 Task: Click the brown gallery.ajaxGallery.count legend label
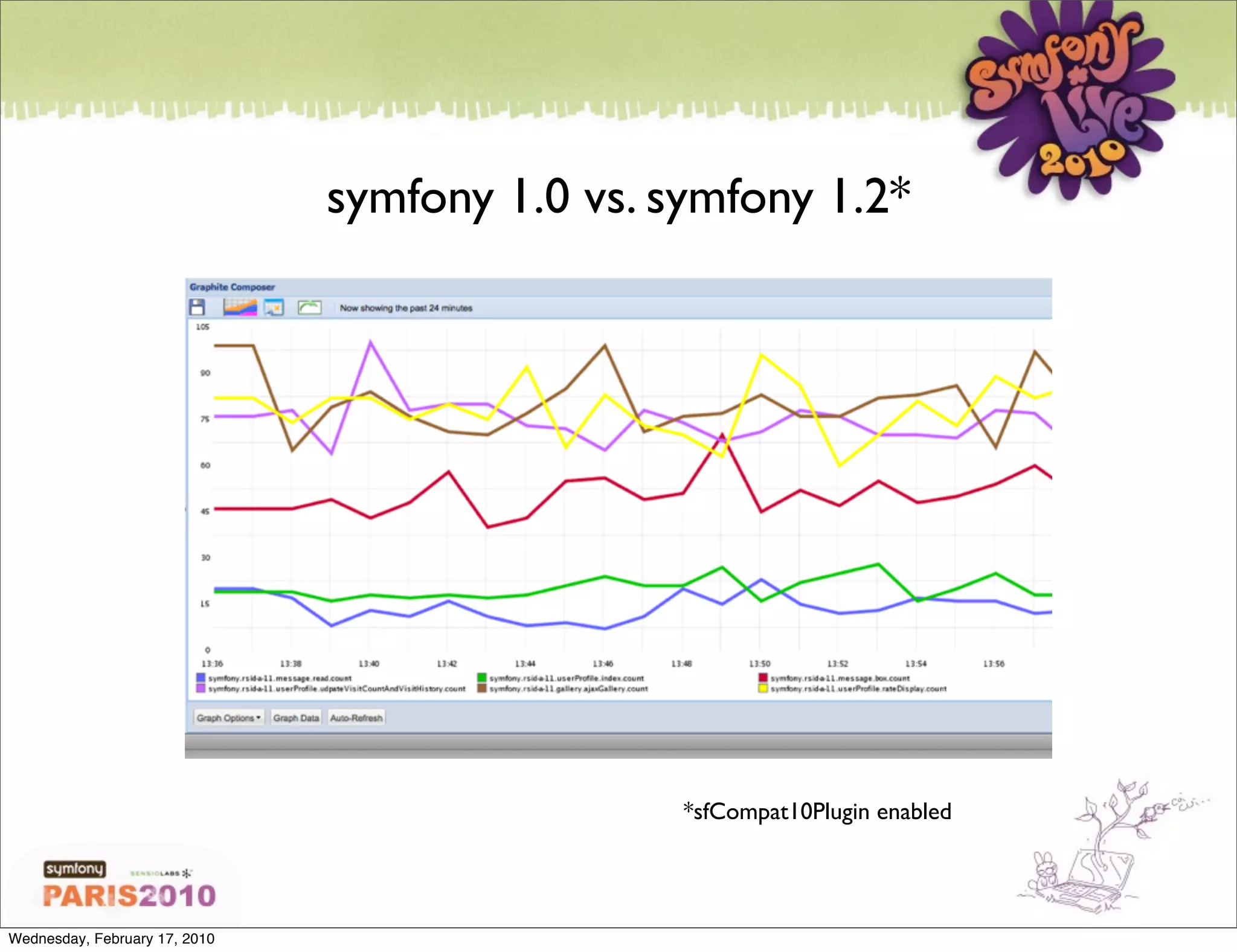pos(568,689)
